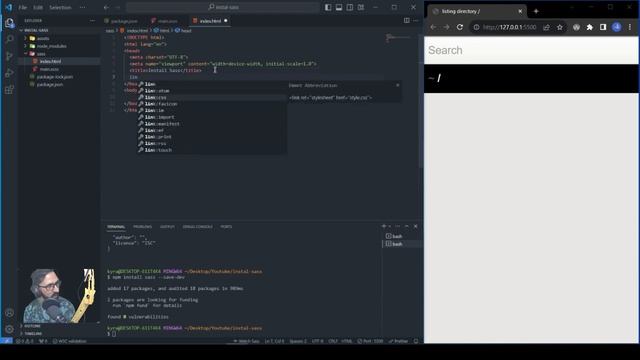Open Run and Debug view

pyautogui.click(x=9, y=73)
